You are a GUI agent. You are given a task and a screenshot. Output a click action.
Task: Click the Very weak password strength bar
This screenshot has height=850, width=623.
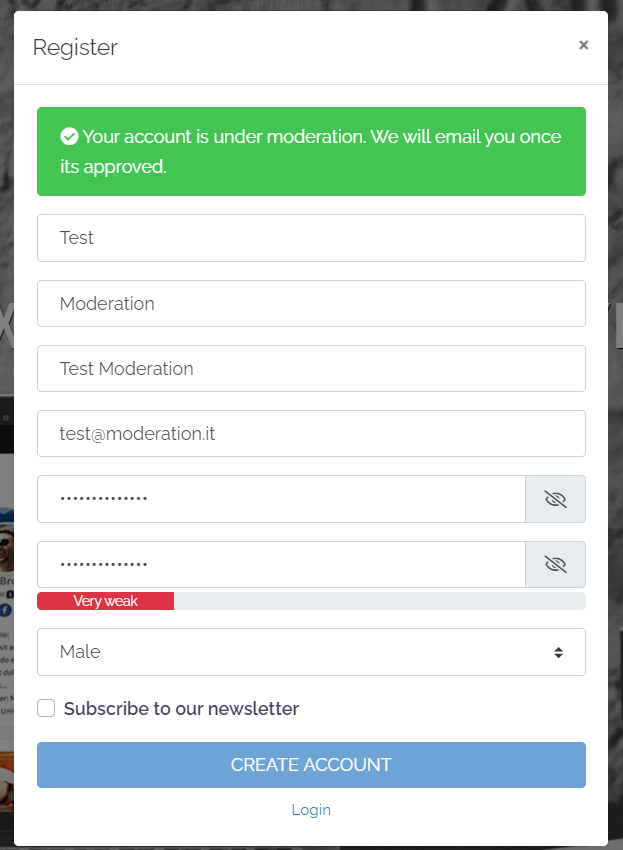coord(105,600)
